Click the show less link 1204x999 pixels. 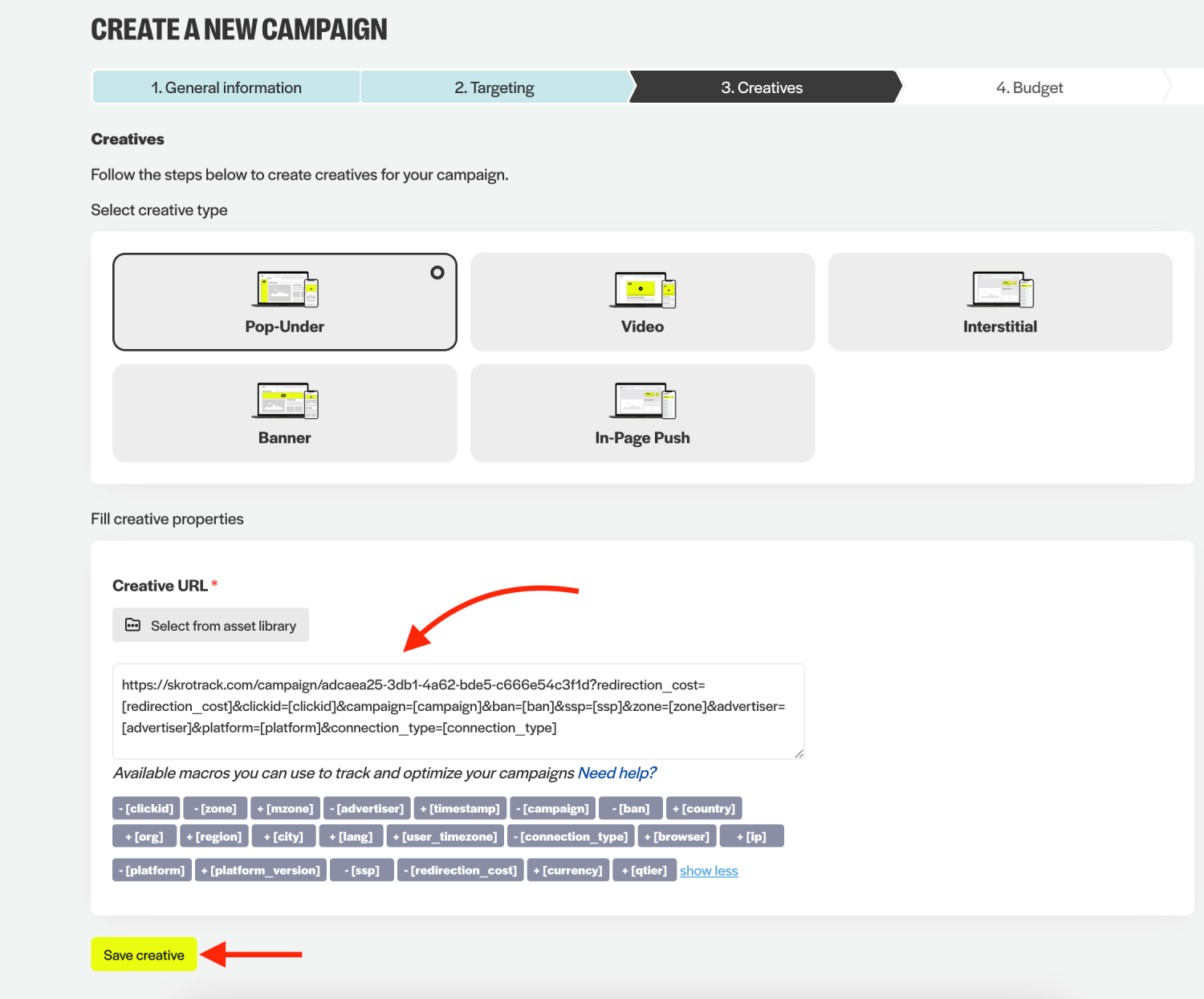(x=709, y=871)
